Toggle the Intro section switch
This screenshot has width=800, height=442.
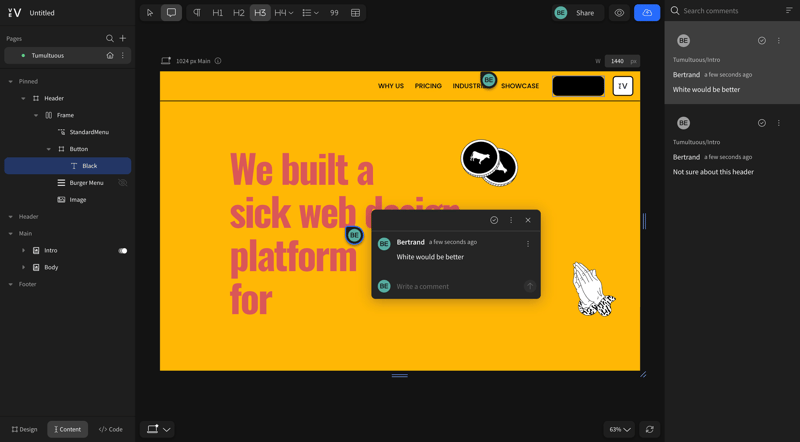coord(122,251)
